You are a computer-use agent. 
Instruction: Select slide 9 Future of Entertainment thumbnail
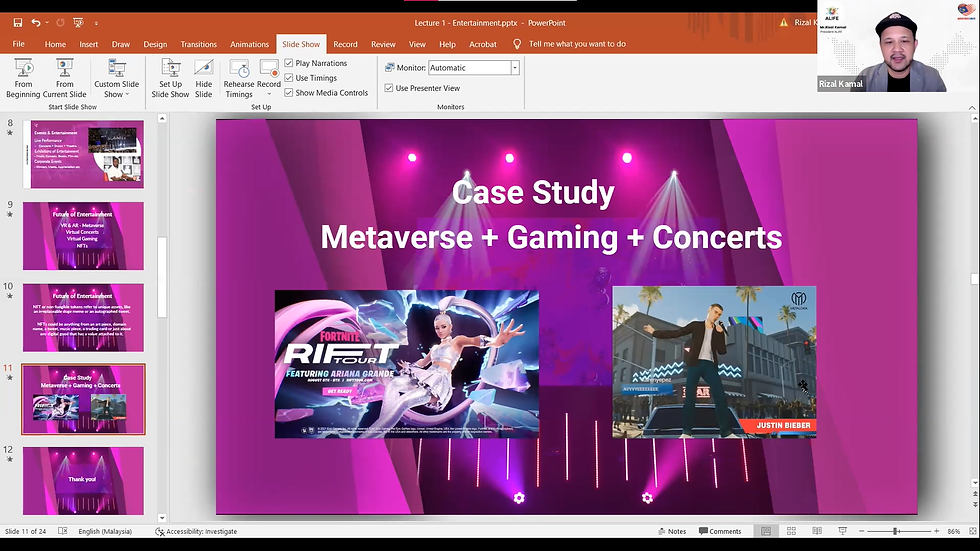click(83, 236)
